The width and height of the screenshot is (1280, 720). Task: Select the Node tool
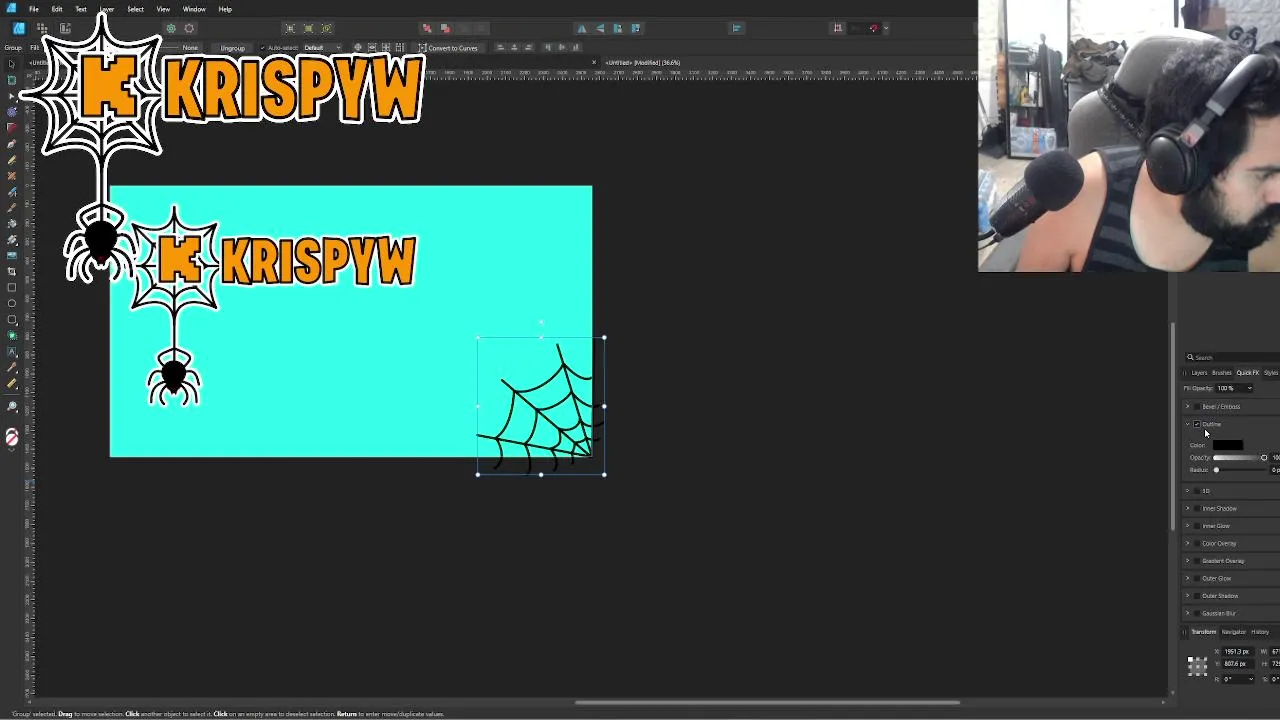[x=12, y=96]
